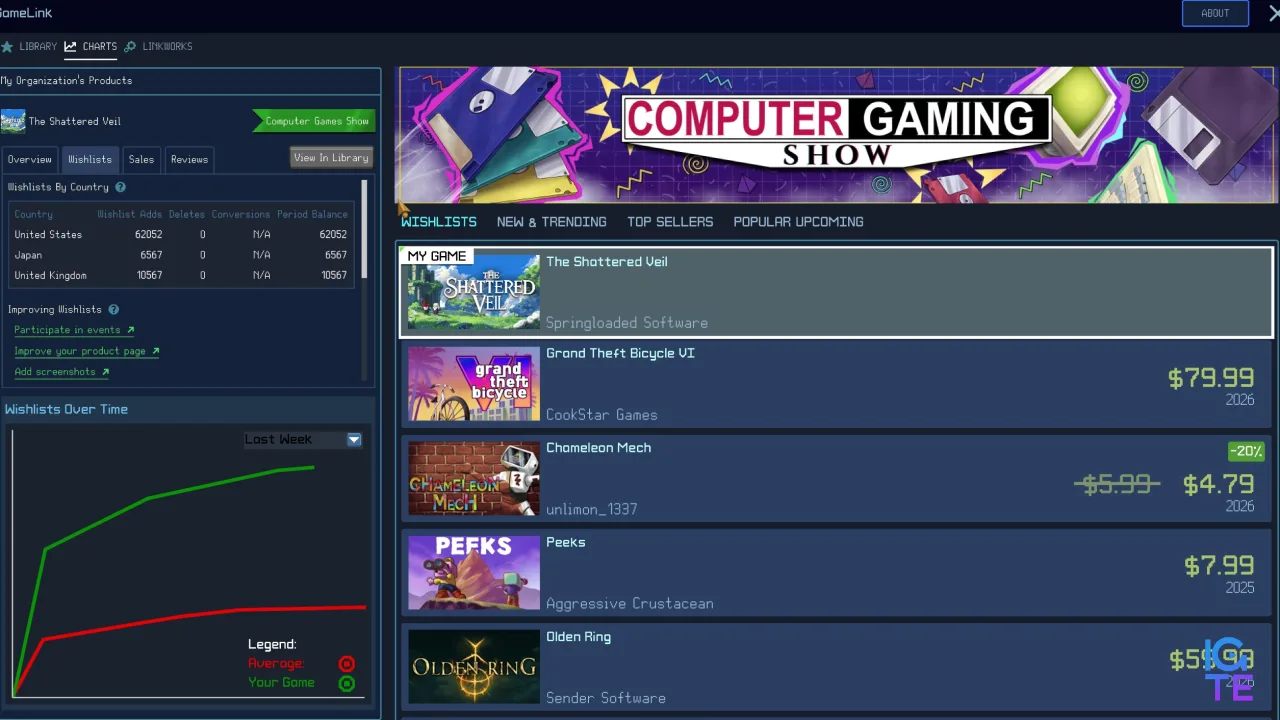The height and width of the screenshot is (720, 1280).
Task: Close the GameLink window
Action: [x=1274, y=13]
